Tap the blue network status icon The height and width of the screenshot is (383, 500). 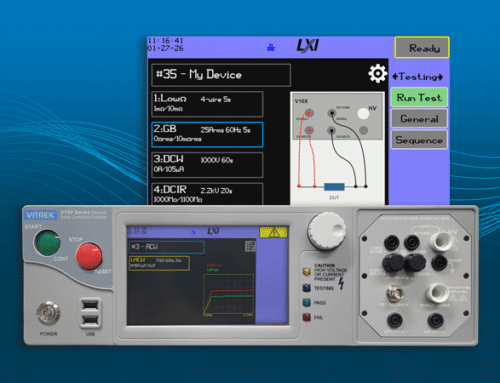271,48
